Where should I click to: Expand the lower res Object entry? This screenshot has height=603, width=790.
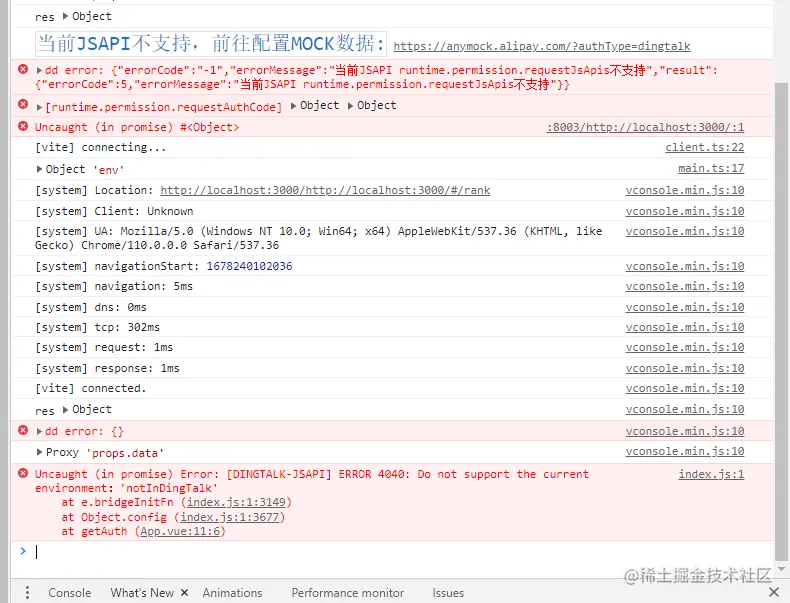pyautogui.click(x=65, y=410)
